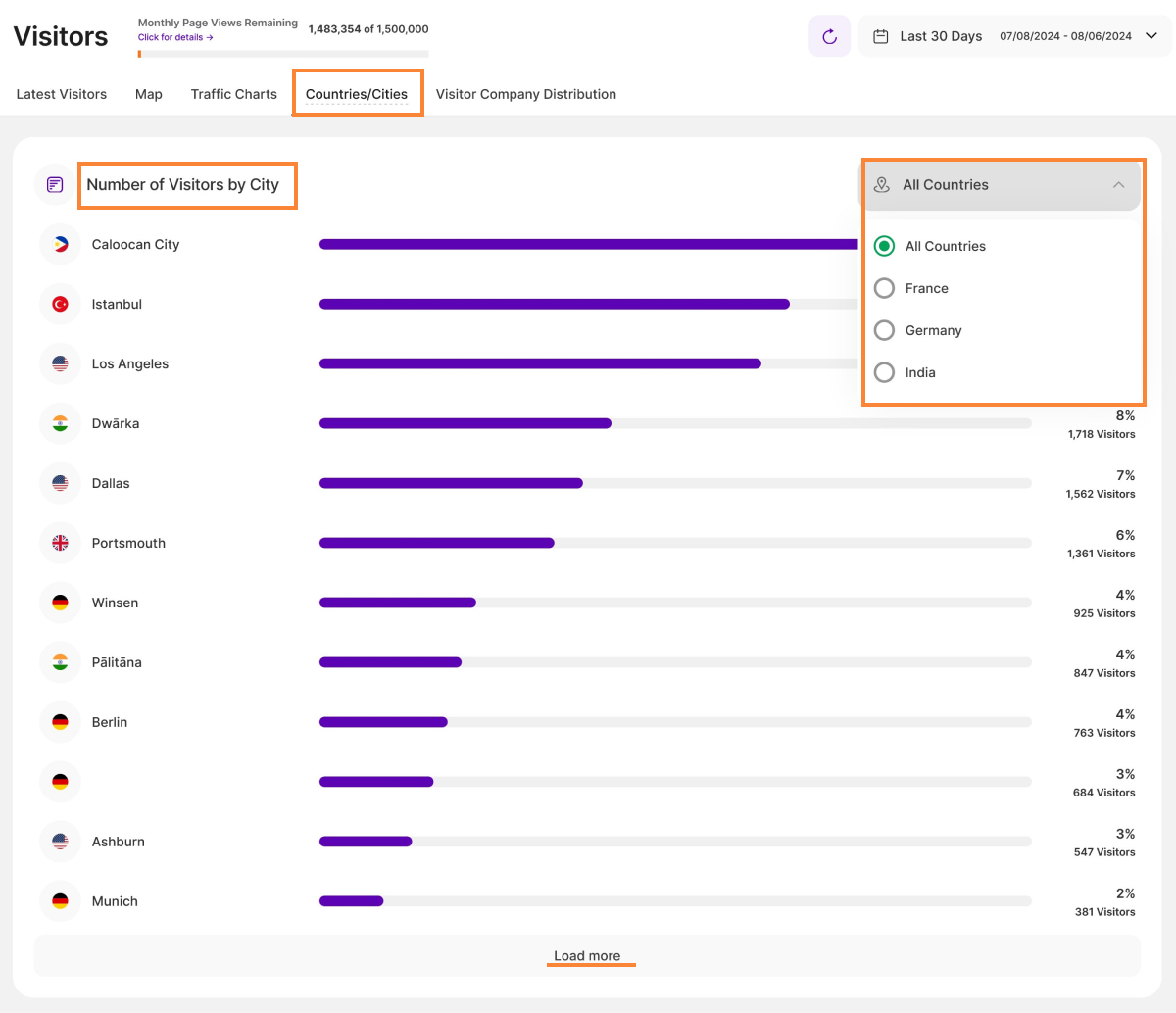Select the All Countries radio option

coord(884,246)
